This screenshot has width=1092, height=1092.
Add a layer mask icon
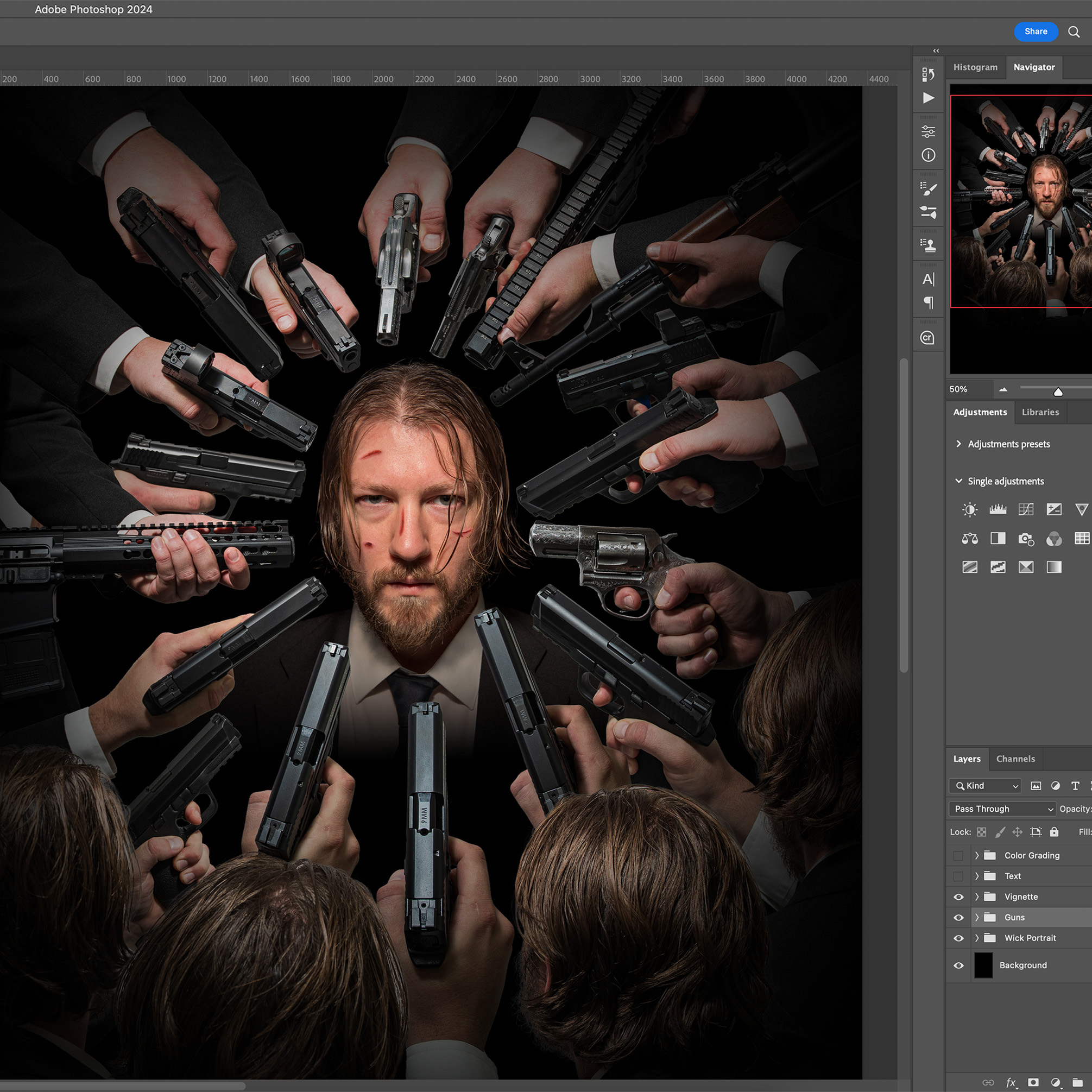(x=1034, y=1083)
